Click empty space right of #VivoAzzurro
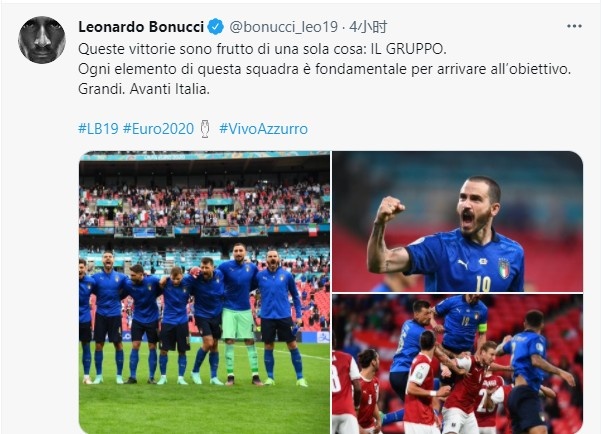This screenshot has height=434, width=601. point(441,129)
